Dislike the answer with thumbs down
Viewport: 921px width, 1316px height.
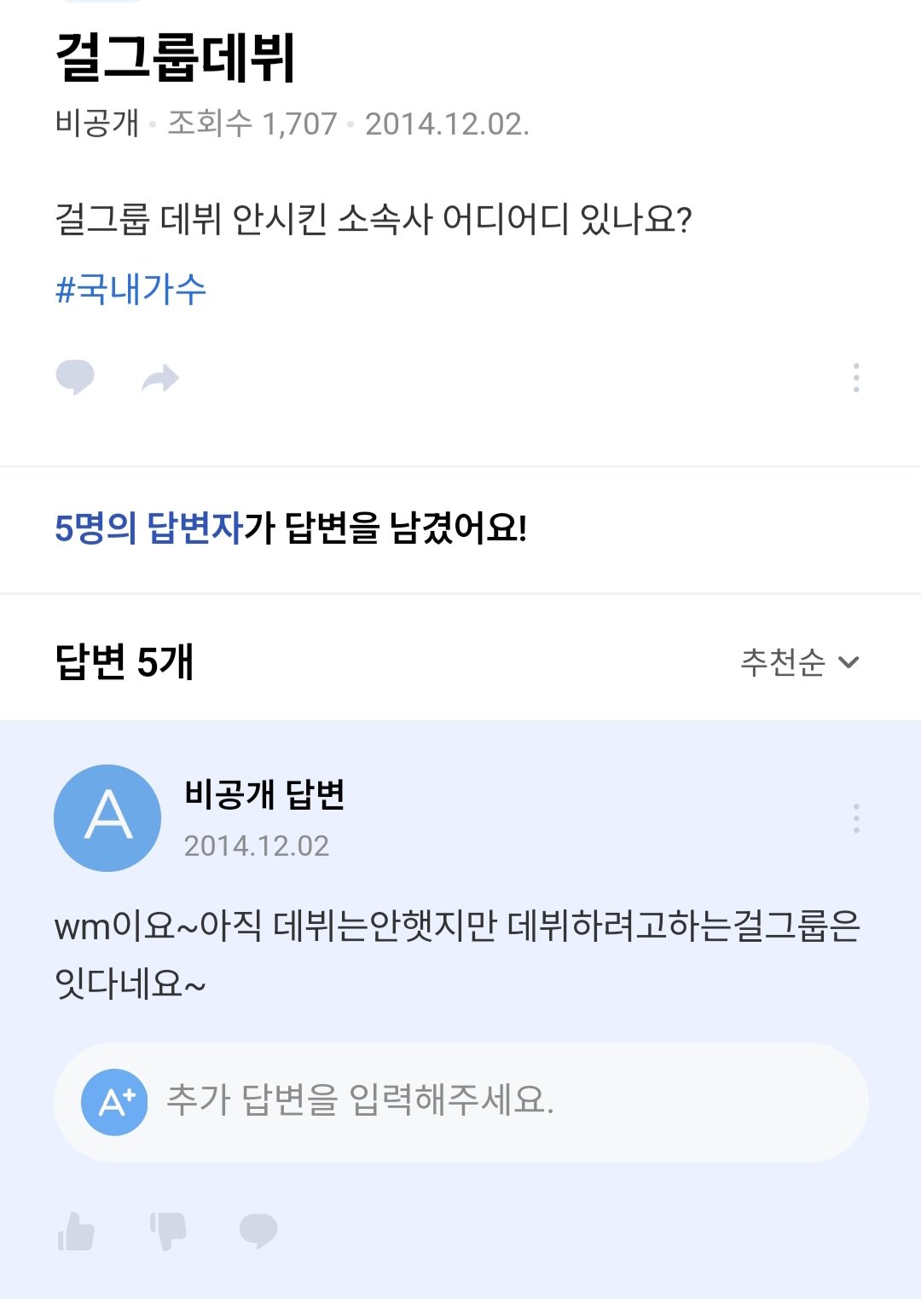(168, 1231)
